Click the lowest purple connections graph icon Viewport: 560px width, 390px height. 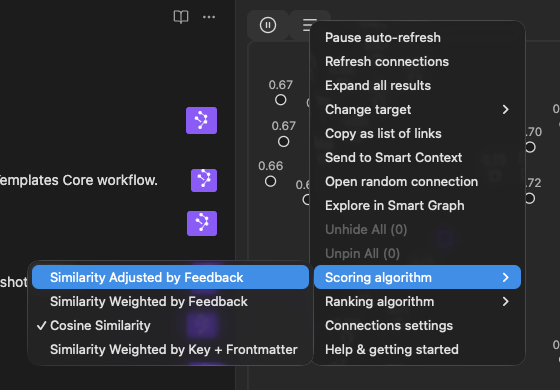[x=202, y=223]
